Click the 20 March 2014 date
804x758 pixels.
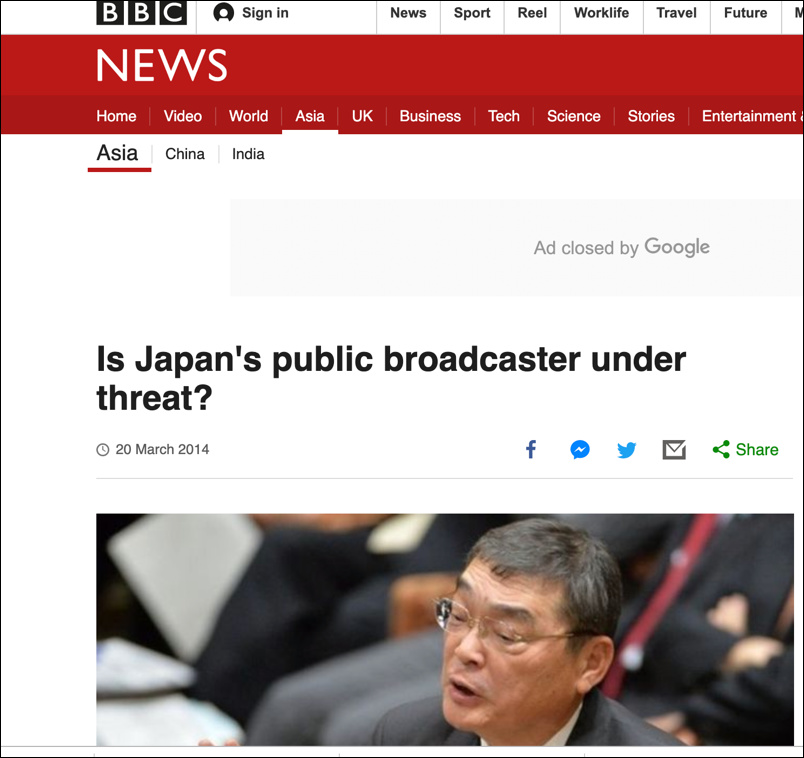(x=162, y=450)
